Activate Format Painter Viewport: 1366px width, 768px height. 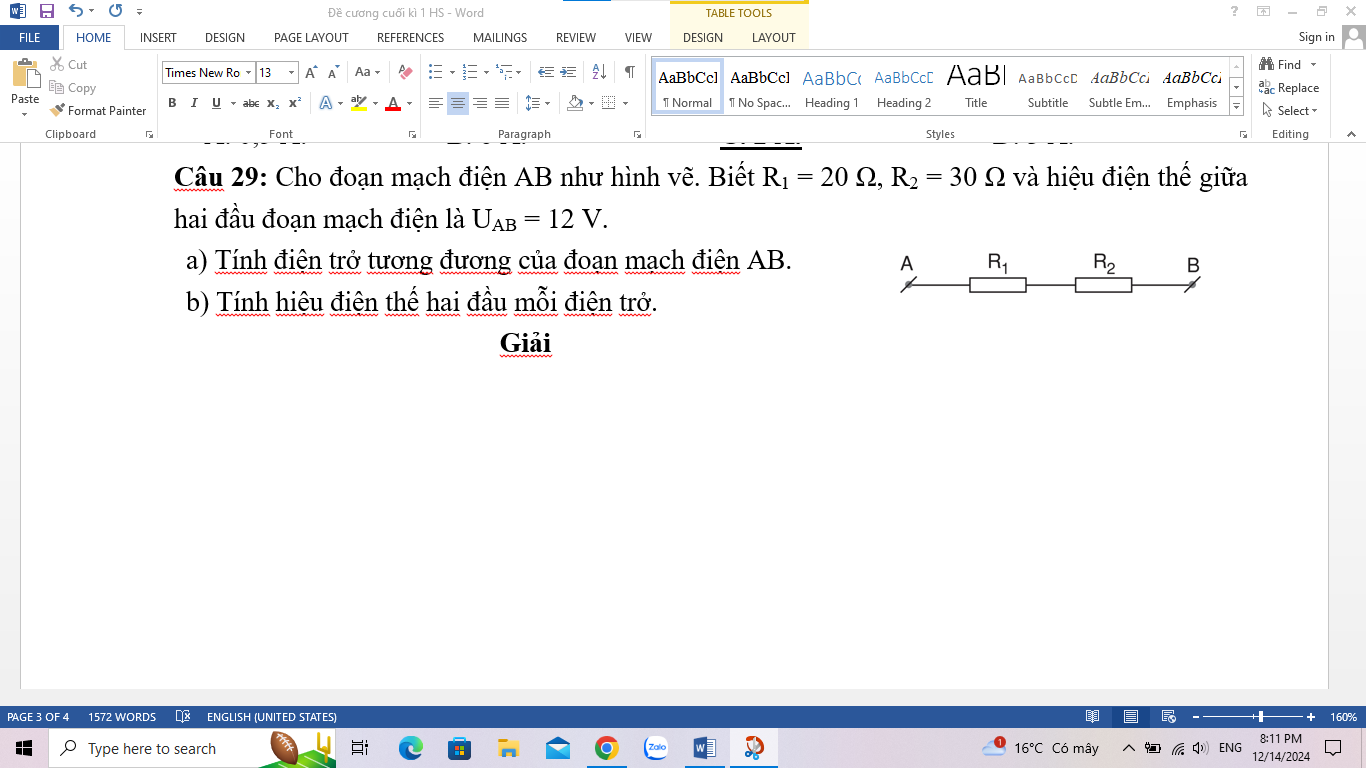(98, 111)
